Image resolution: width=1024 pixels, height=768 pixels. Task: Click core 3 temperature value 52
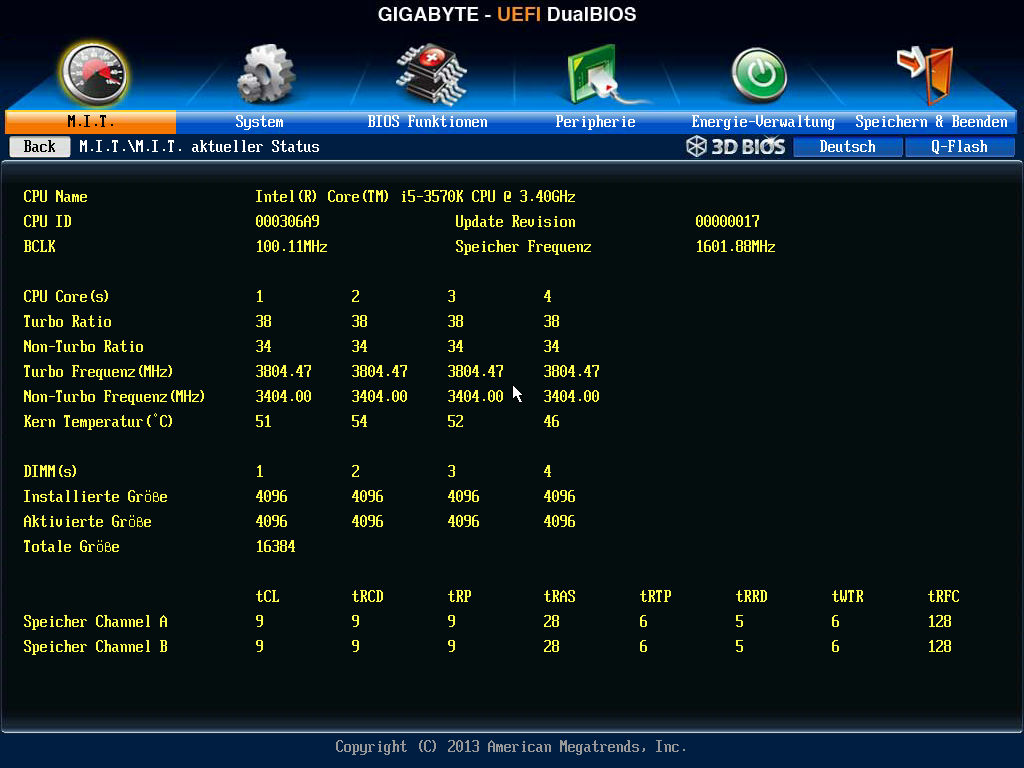pos(455,421)
